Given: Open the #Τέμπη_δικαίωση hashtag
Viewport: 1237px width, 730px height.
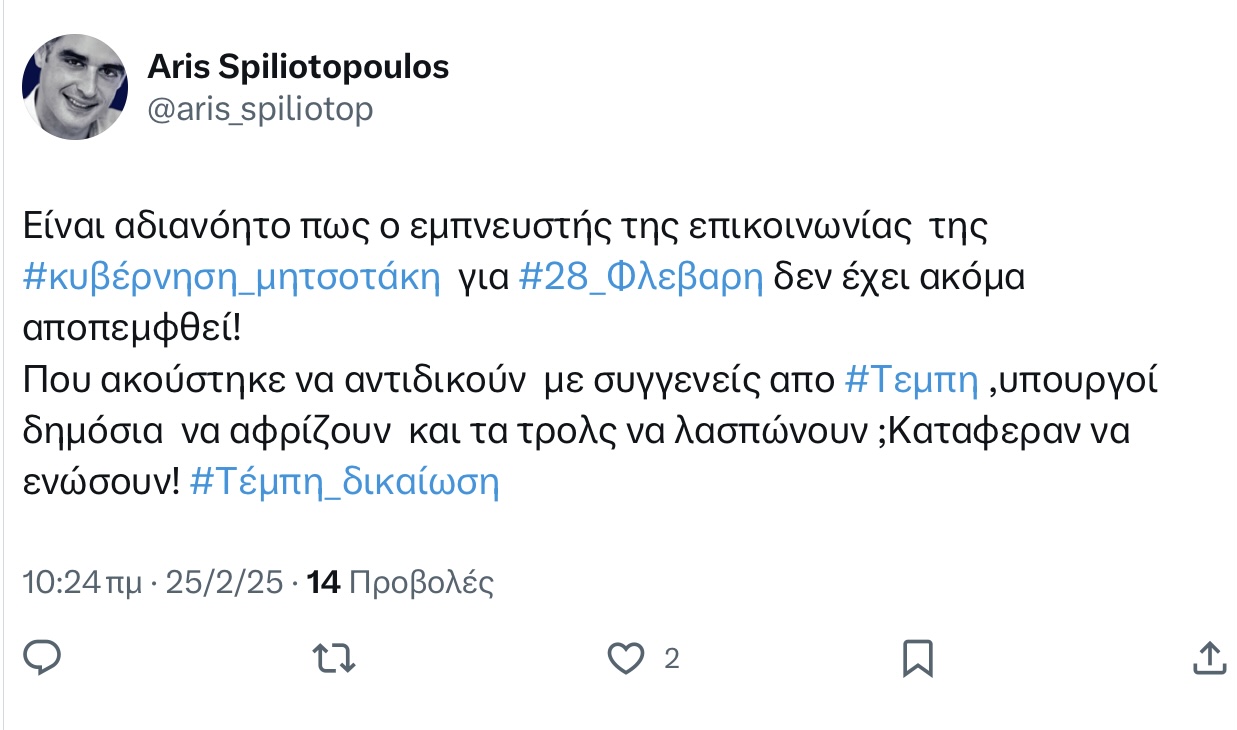Looking at the screenshot, I should point(343,483).
